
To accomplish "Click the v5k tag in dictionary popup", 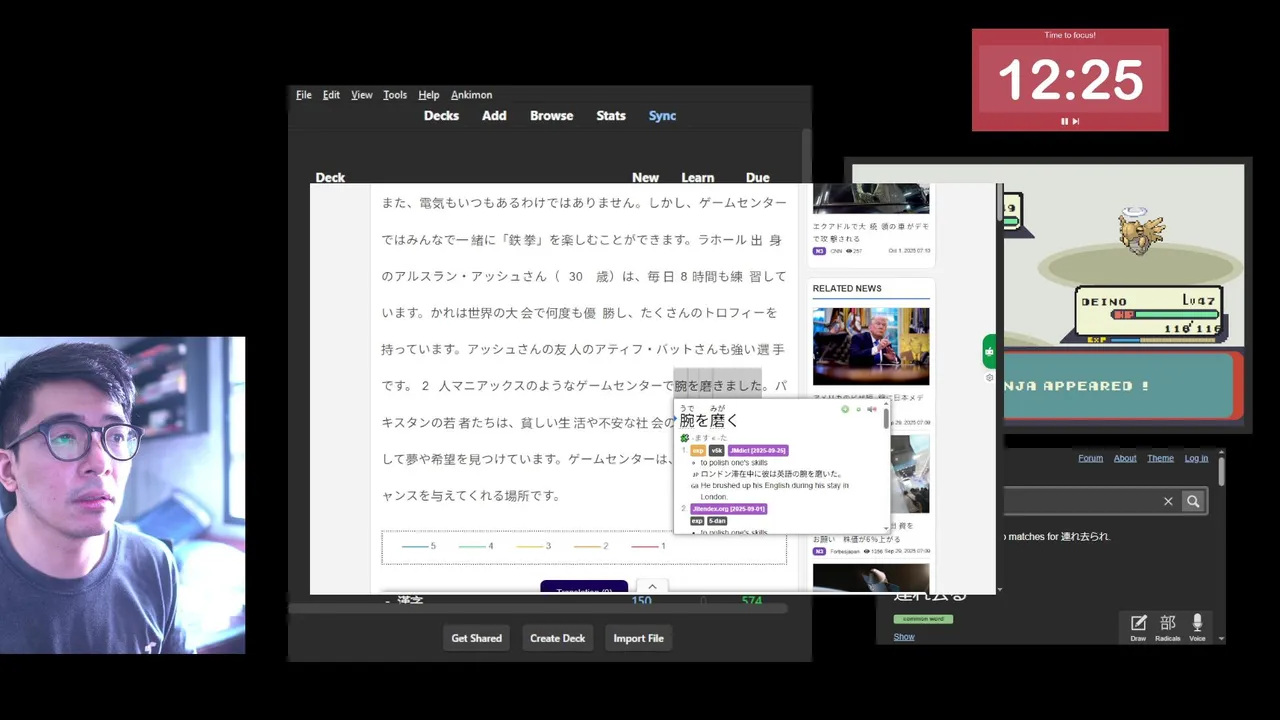I will point(717,451).
